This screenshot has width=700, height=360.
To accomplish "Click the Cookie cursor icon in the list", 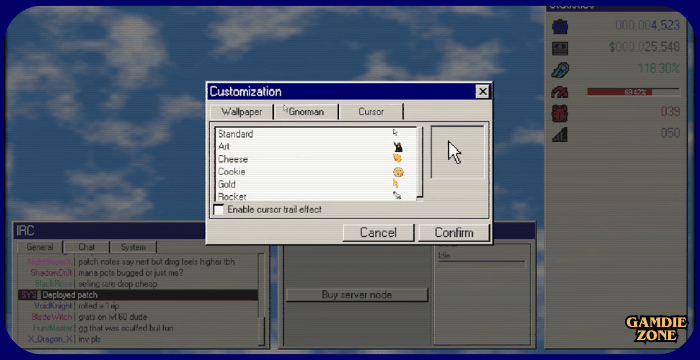I will point(398,172).
